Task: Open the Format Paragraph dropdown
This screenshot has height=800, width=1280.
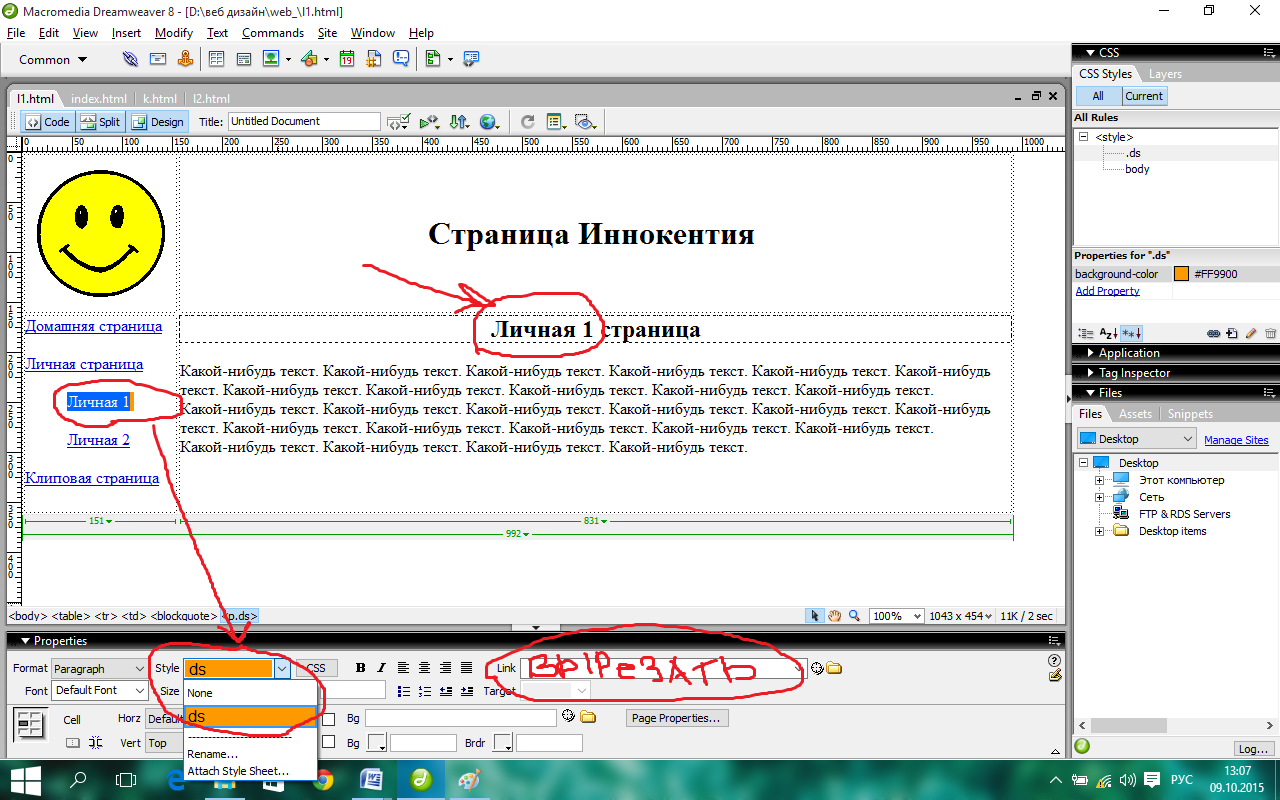Action: [99, 668]
